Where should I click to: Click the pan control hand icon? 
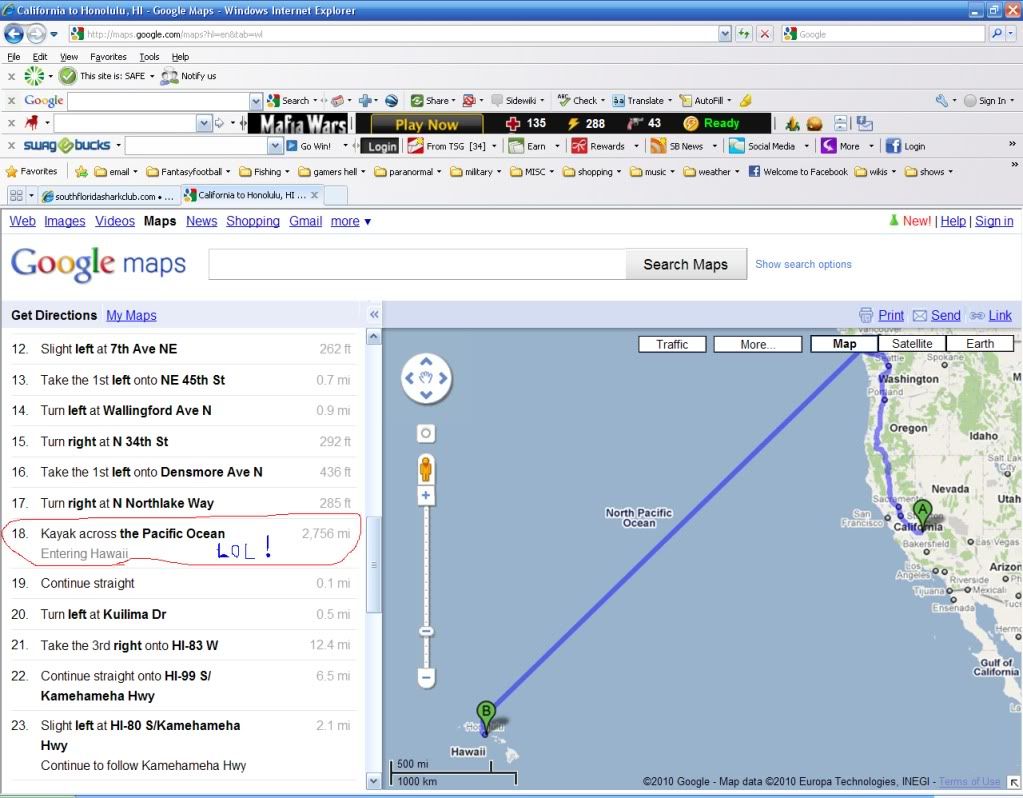pyautogui.click(x=426, y=378)
